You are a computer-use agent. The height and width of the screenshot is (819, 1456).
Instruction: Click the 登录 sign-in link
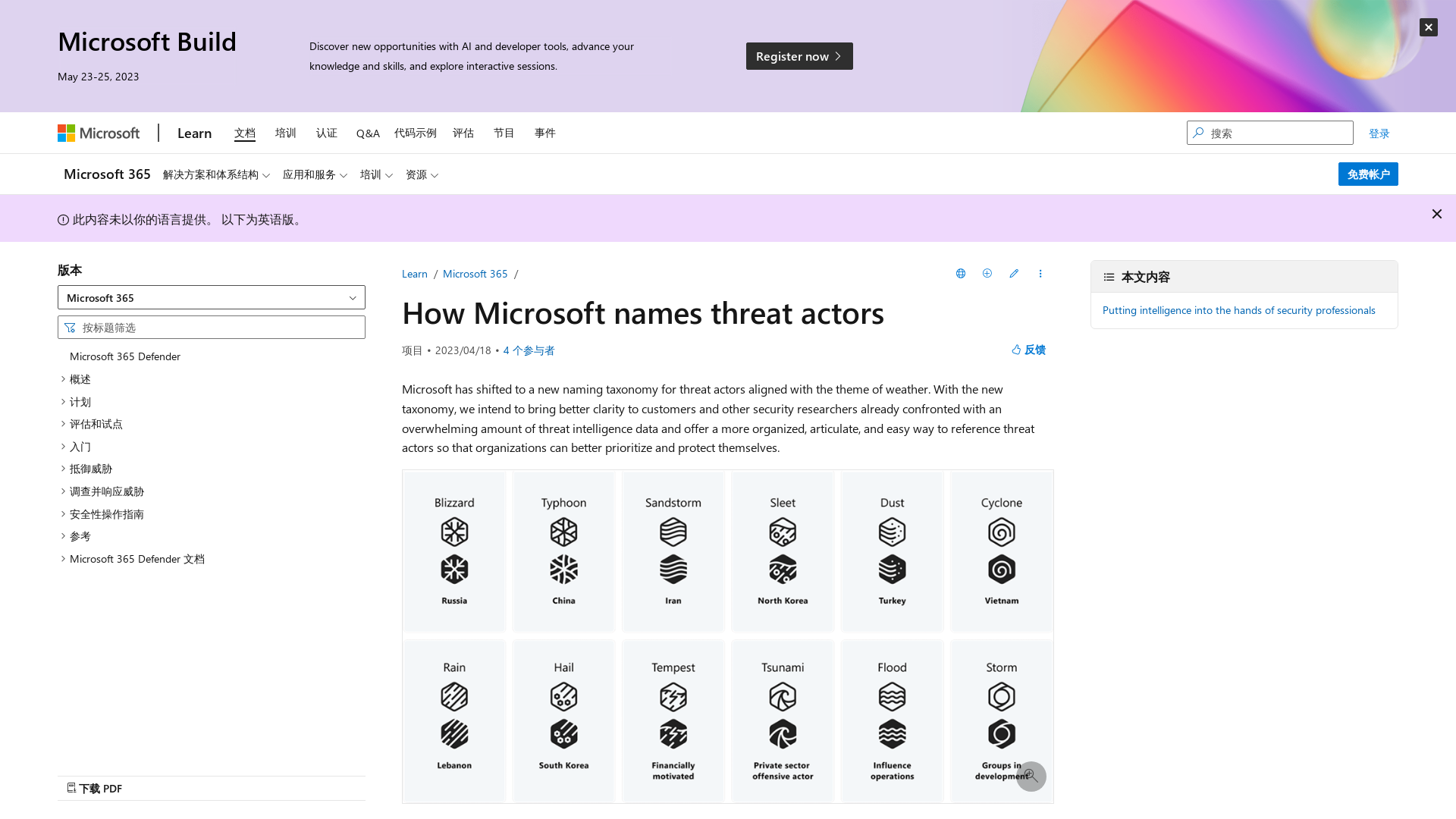(x=1379, y=133)
